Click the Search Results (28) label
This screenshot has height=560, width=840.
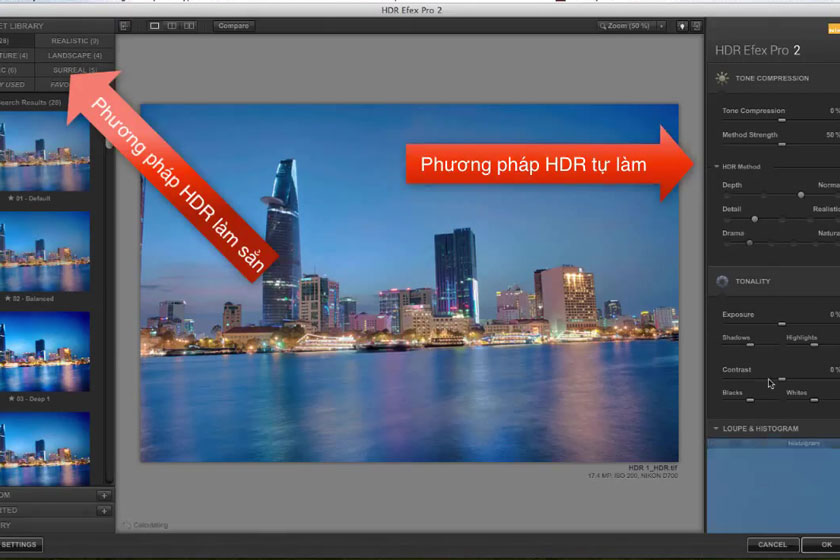point(31,102)
